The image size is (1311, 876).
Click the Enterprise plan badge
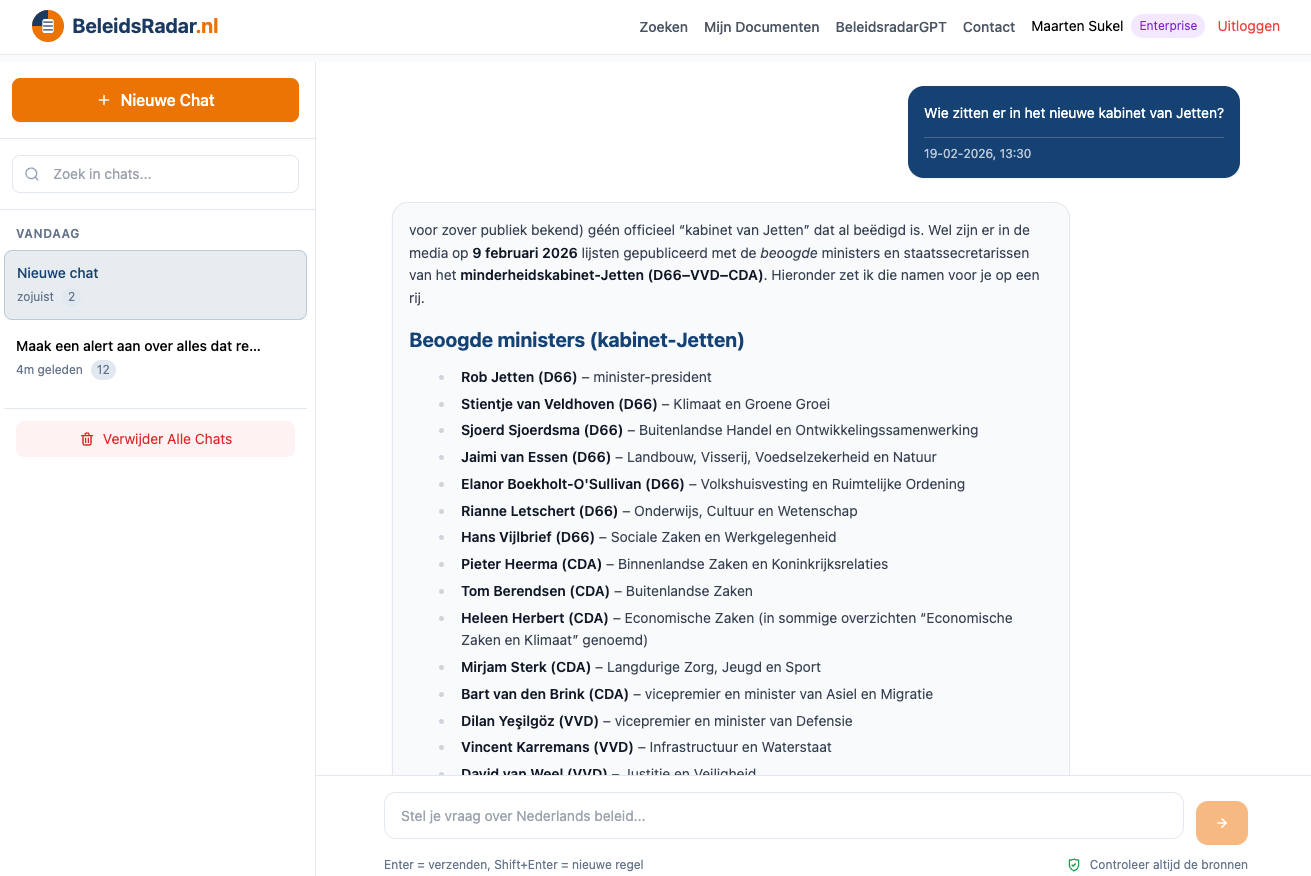1167,26
